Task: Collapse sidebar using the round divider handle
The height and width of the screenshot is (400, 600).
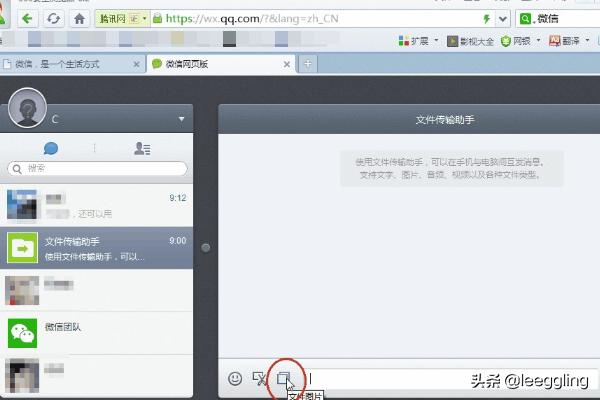Action: click(x=206, y=247)
